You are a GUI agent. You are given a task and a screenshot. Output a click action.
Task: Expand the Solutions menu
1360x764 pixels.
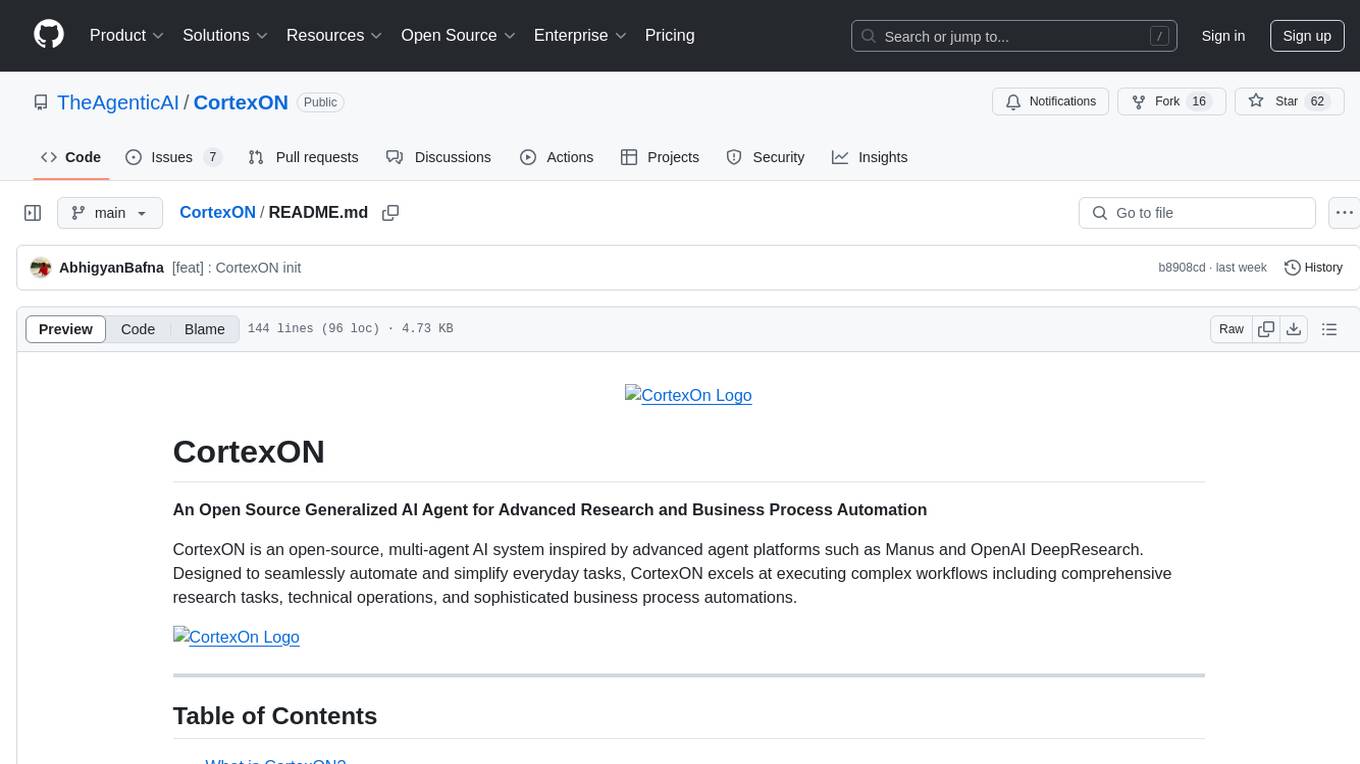225,35
